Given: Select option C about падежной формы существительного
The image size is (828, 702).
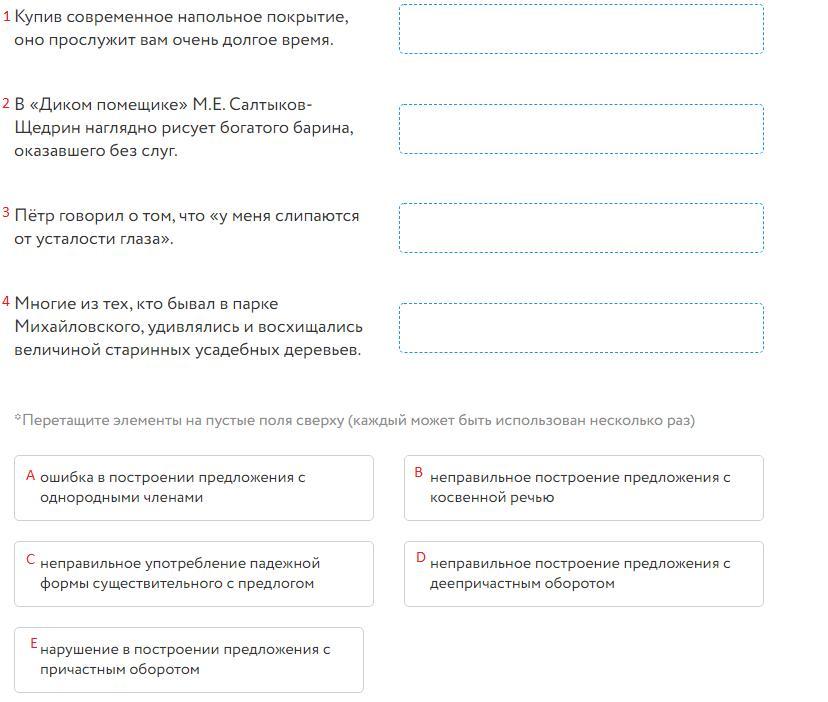Looking at the screenshot, I should coord(194,574).
